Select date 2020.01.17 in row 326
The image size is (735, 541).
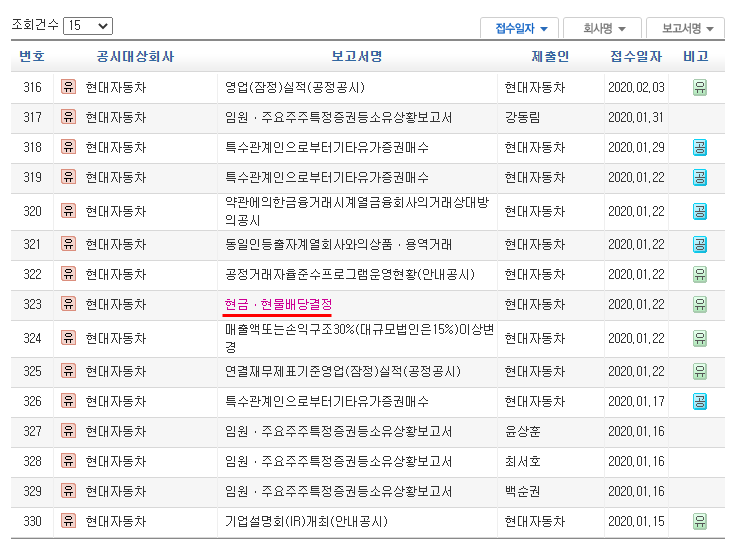636,401
